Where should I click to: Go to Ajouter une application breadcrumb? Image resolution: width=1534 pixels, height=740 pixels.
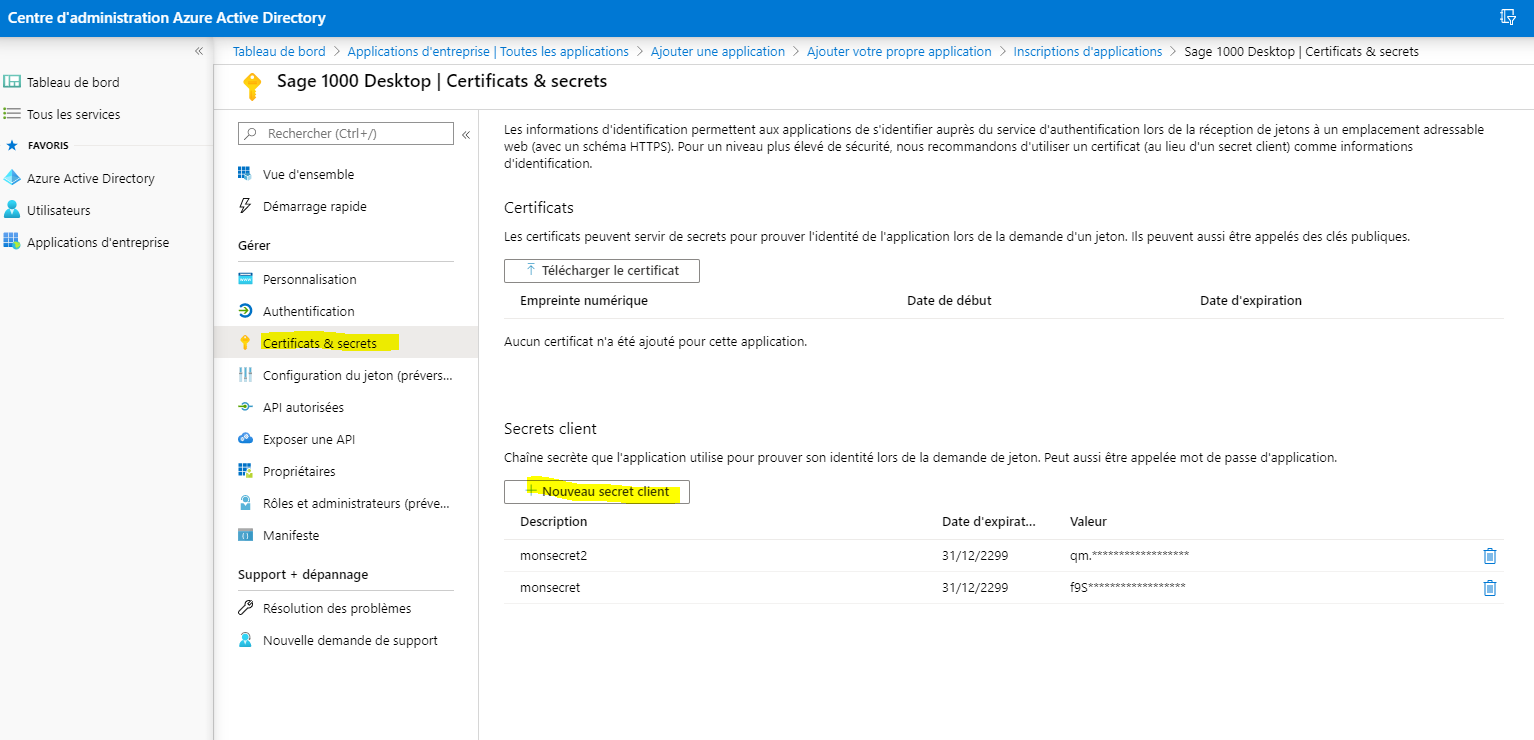click(x=718, y=51)
